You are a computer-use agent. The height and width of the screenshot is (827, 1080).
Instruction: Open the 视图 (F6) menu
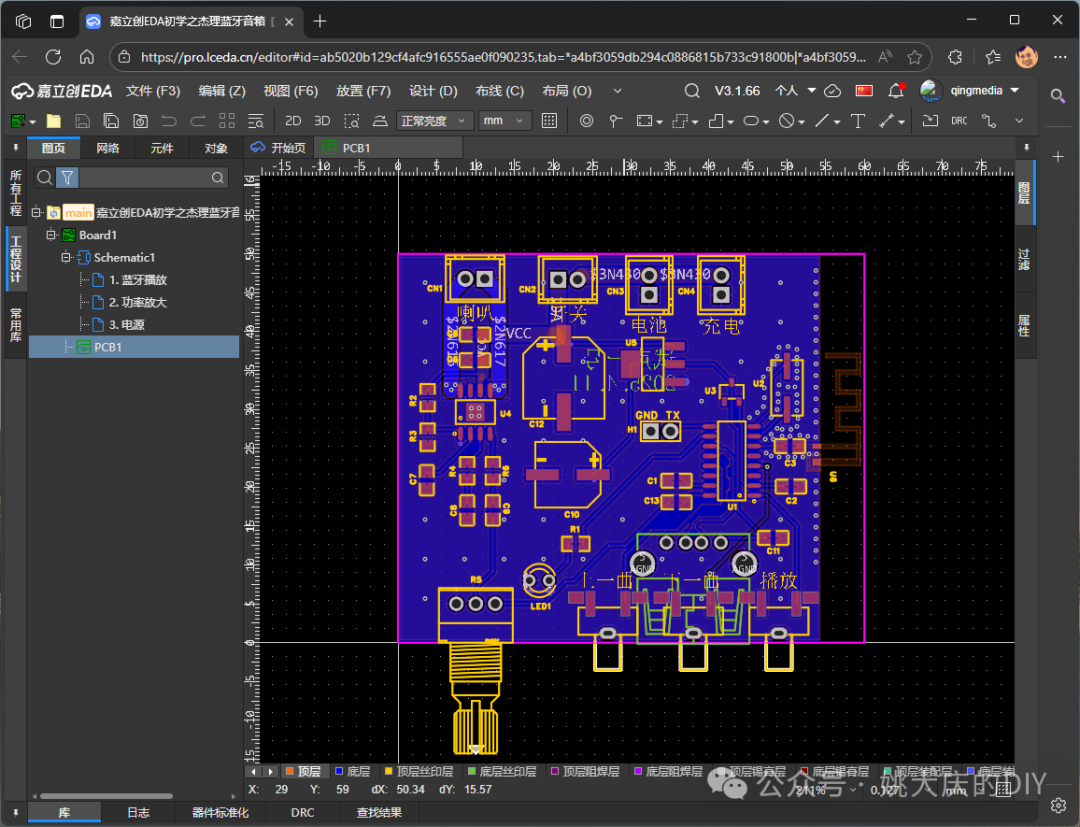coord(291,91)
